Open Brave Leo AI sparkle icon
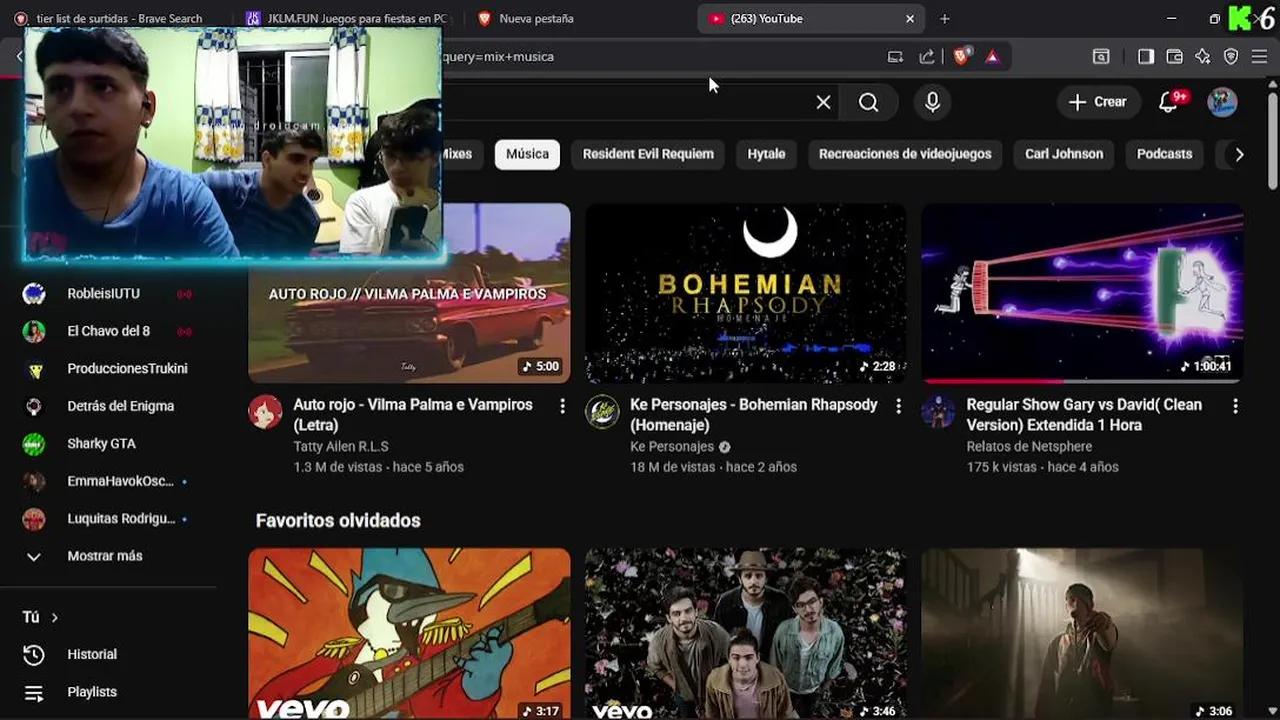Image resolution: width=1280 pixels, height=720 pixels. [x=1203, y=57]
